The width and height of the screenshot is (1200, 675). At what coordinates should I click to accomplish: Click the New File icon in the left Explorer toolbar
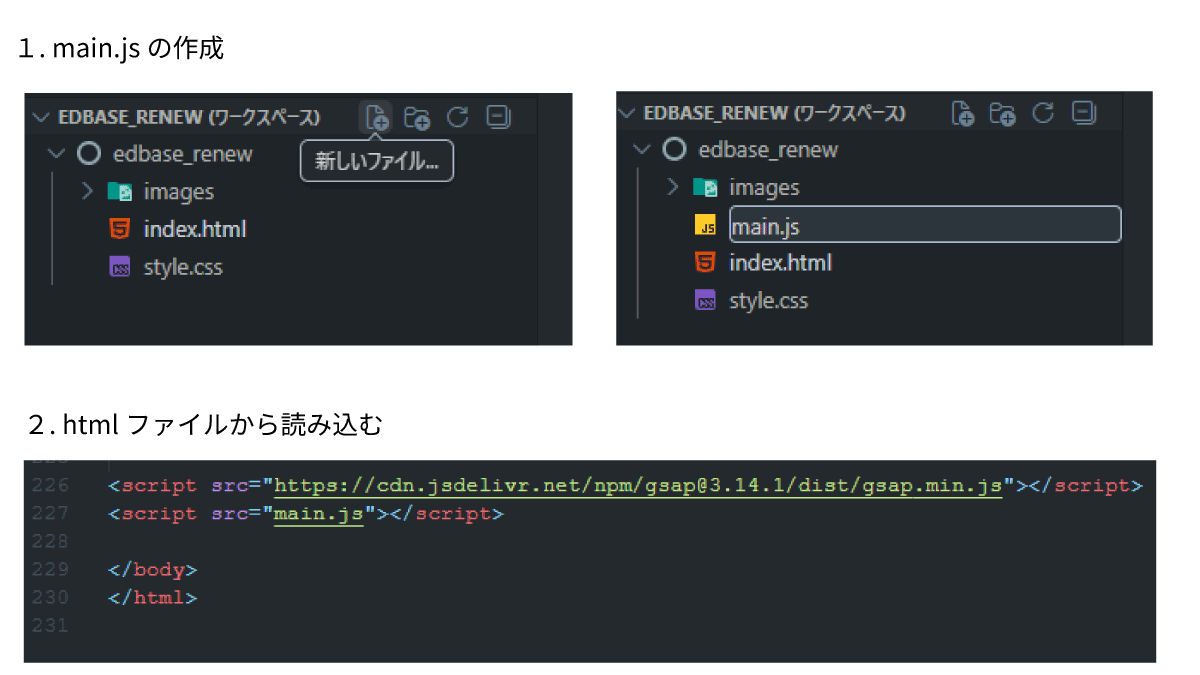376,117
